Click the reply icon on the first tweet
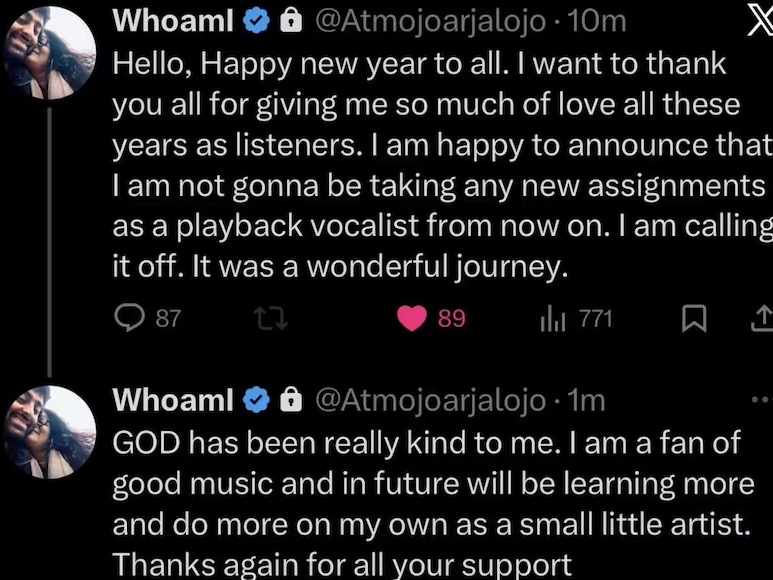This screenshot has width=773, height=580. (130, 319)
